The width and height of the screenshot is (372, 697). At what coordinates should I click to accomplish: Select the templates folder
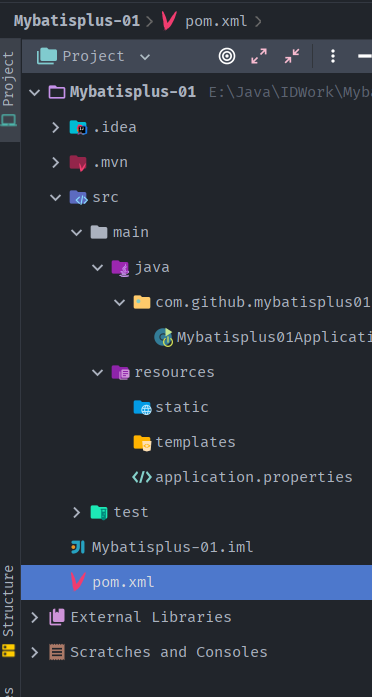(195, 442)
